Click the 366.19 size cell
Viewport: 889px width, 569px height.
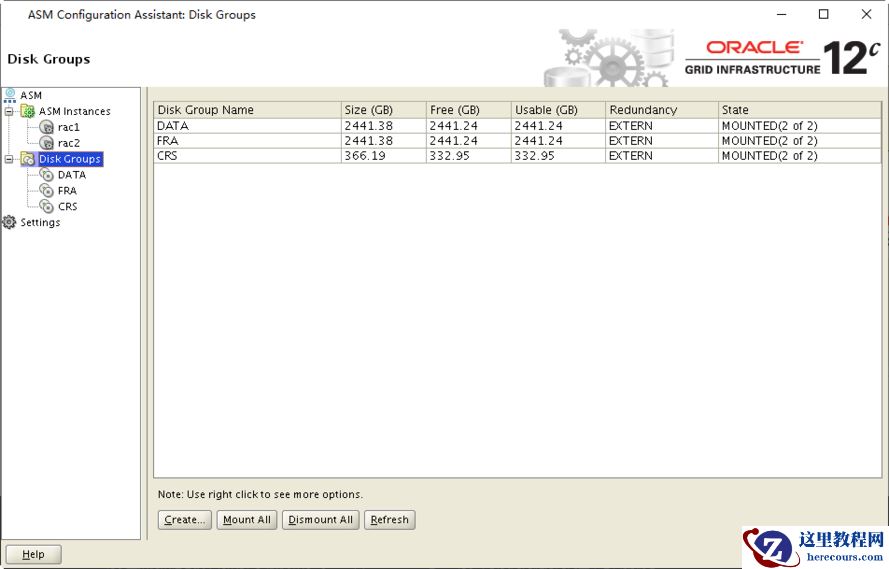(x=383, y=155)
